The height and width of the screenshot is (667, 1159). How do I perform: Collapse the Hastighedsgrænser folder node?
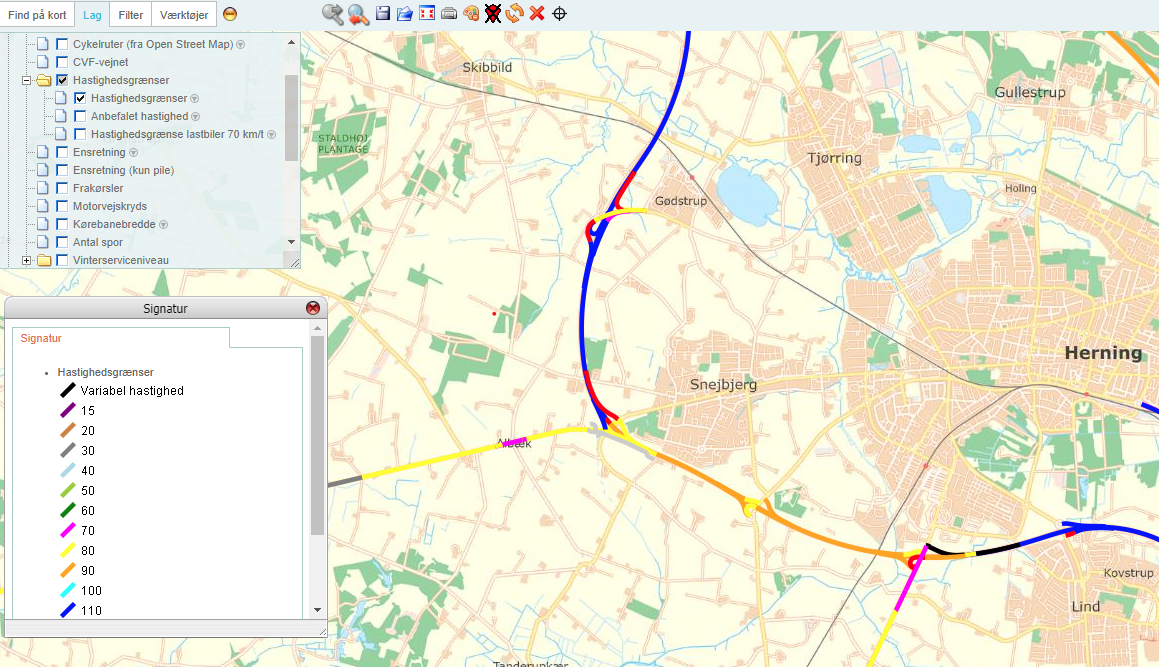[x=26, y=80]
